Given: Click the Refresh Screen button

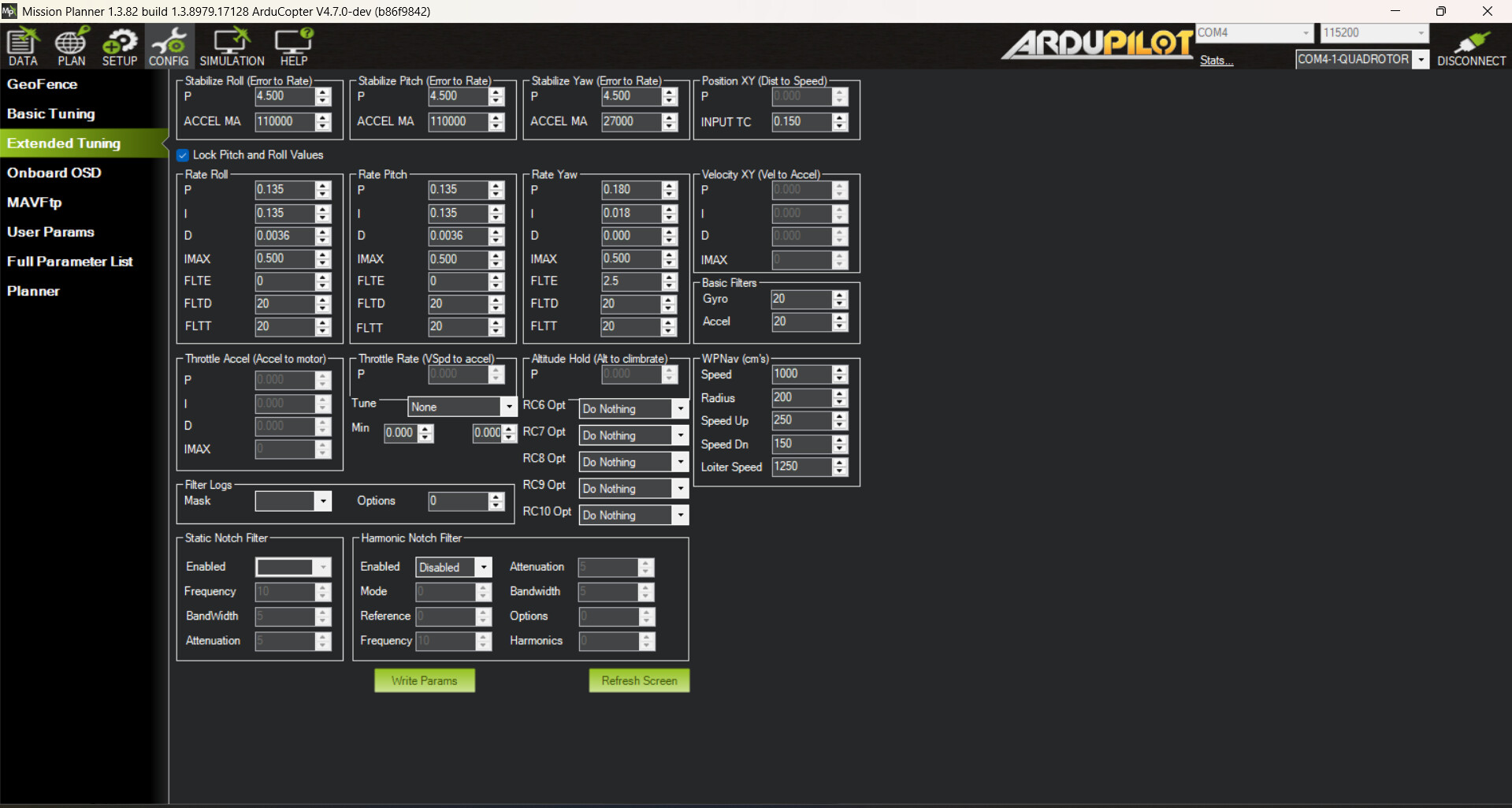Looking at the screenshot, I should point(639,680).
